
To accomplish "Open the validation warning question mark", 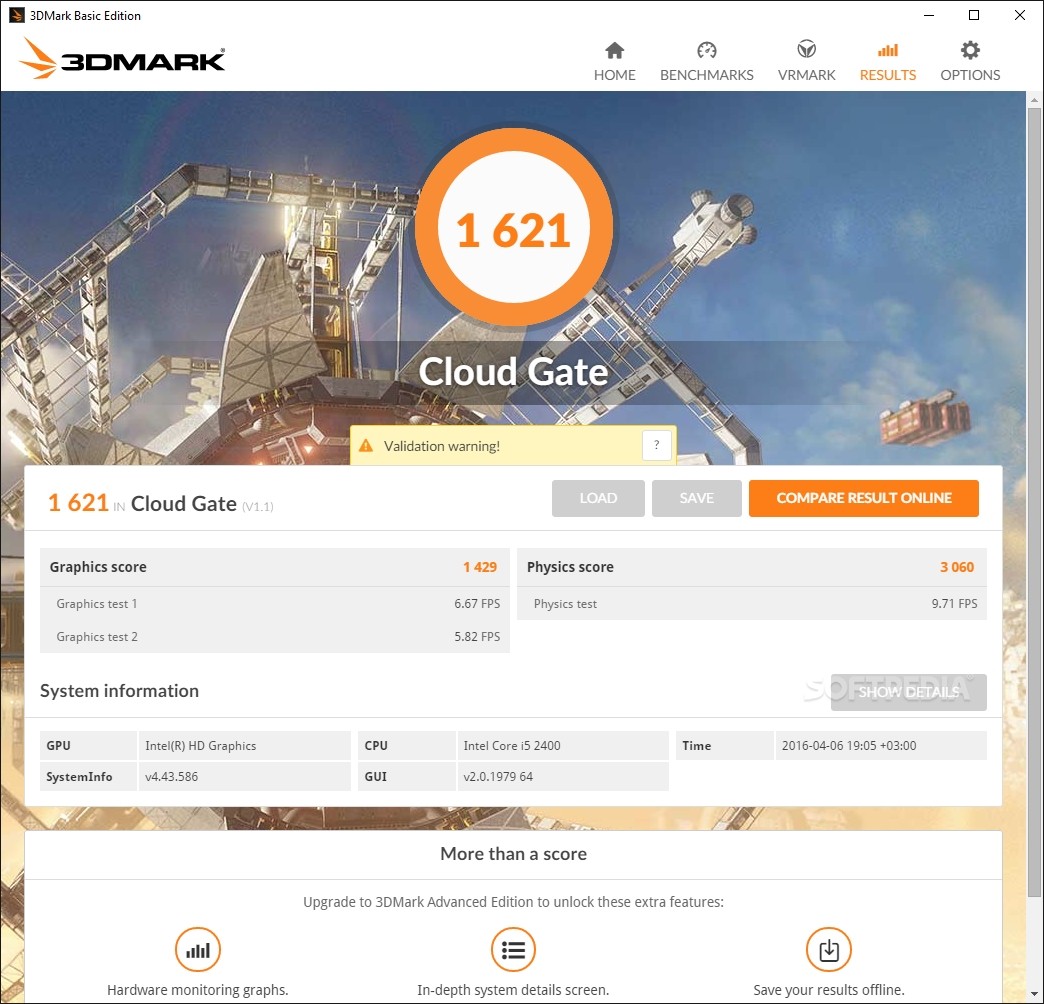I will coord(657,445).
